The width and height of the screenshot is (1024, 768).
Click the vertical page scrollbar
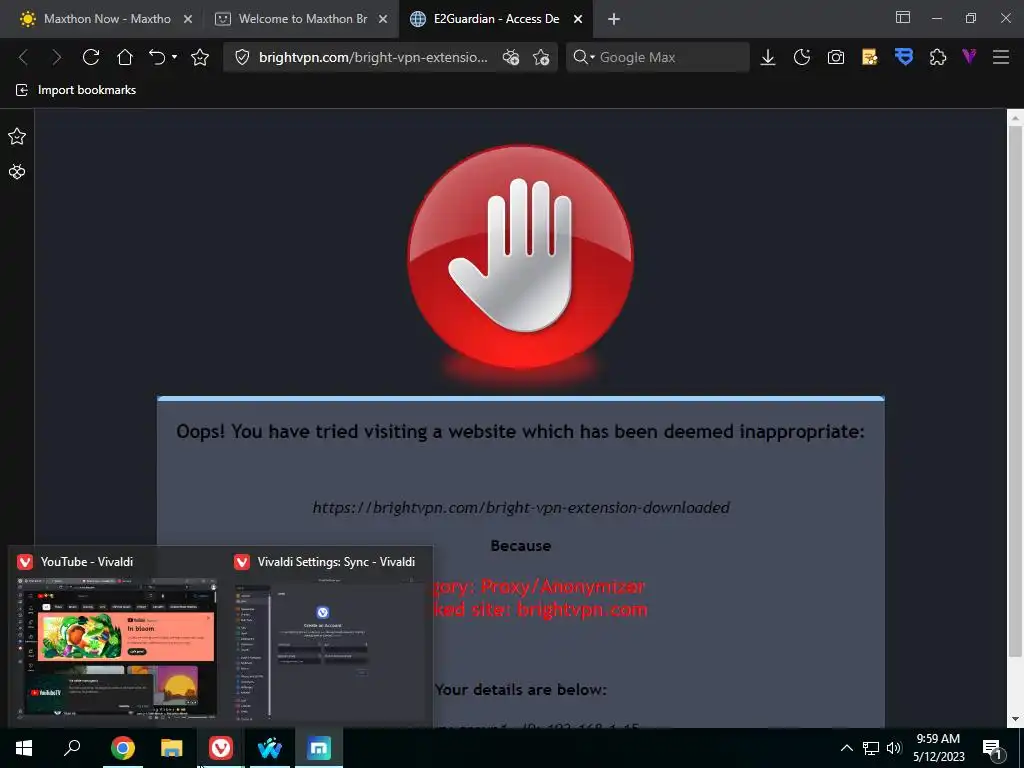click(1015, 392)
